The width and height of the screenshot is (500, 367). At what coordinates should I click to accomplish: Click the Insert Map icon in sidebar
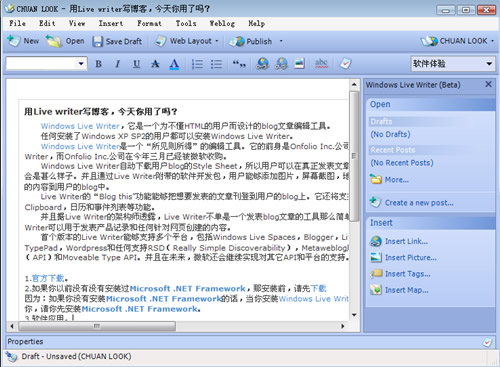(376, 290)
